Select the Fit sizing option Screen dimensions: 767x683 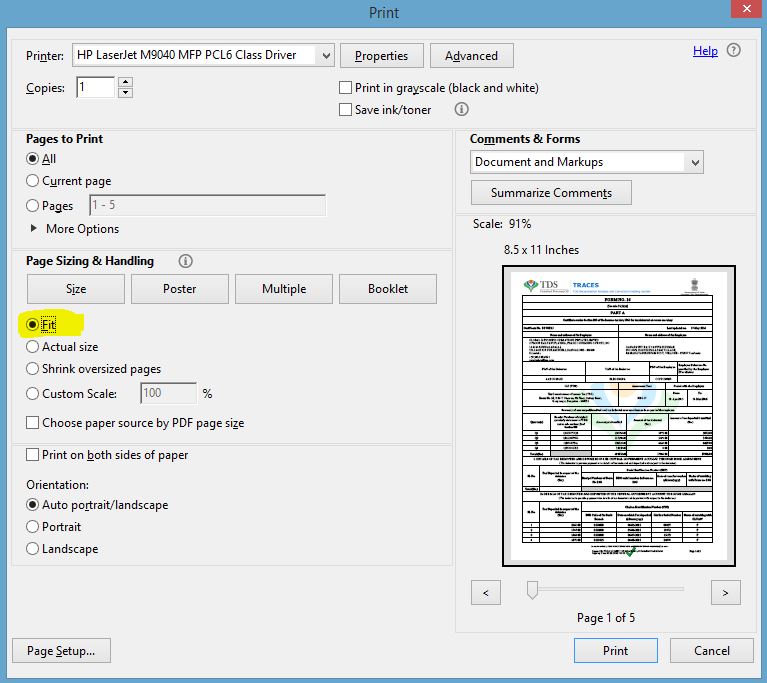click(32, 324)
